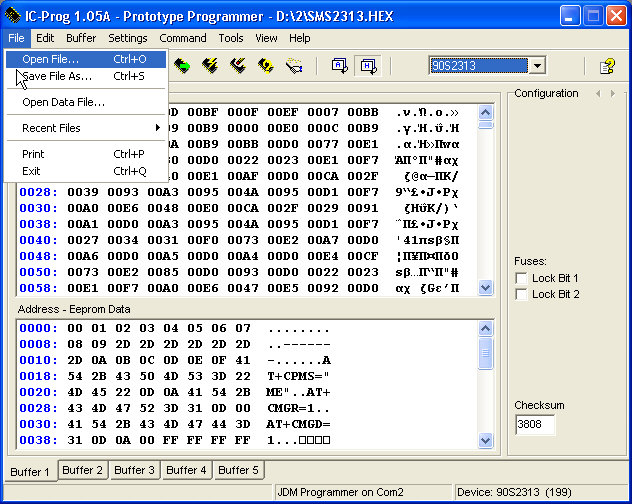
Task: Open the Buffer menu
Action: pos(81,38)
